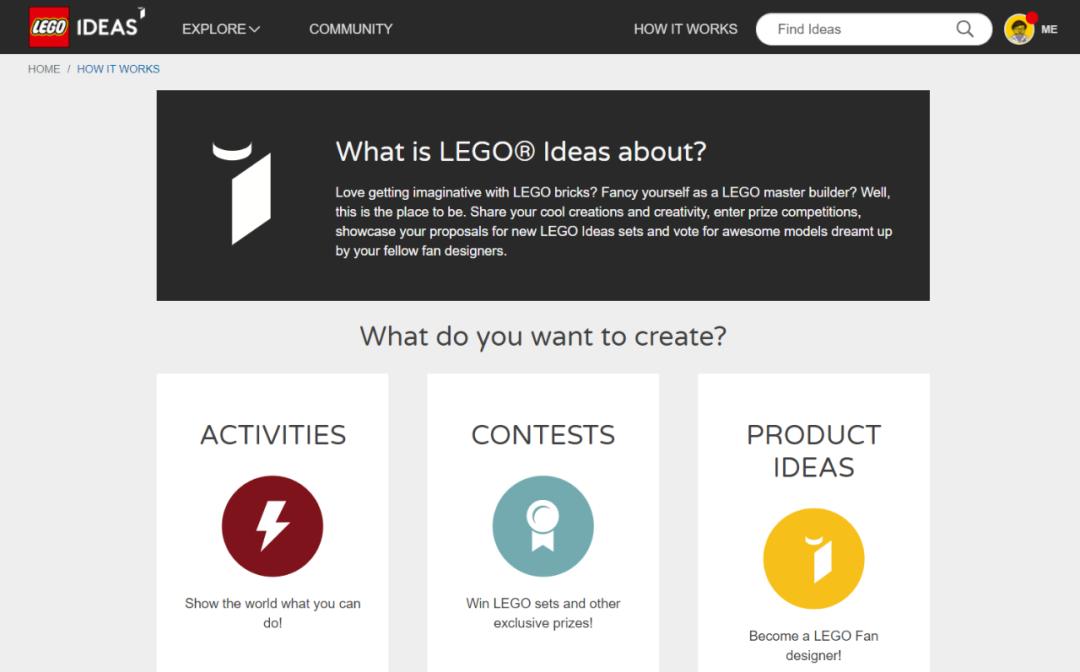The width and height of the screenshot is (1080, 672).
Task: Click the search magnifier icon
Action: [965, 29]
